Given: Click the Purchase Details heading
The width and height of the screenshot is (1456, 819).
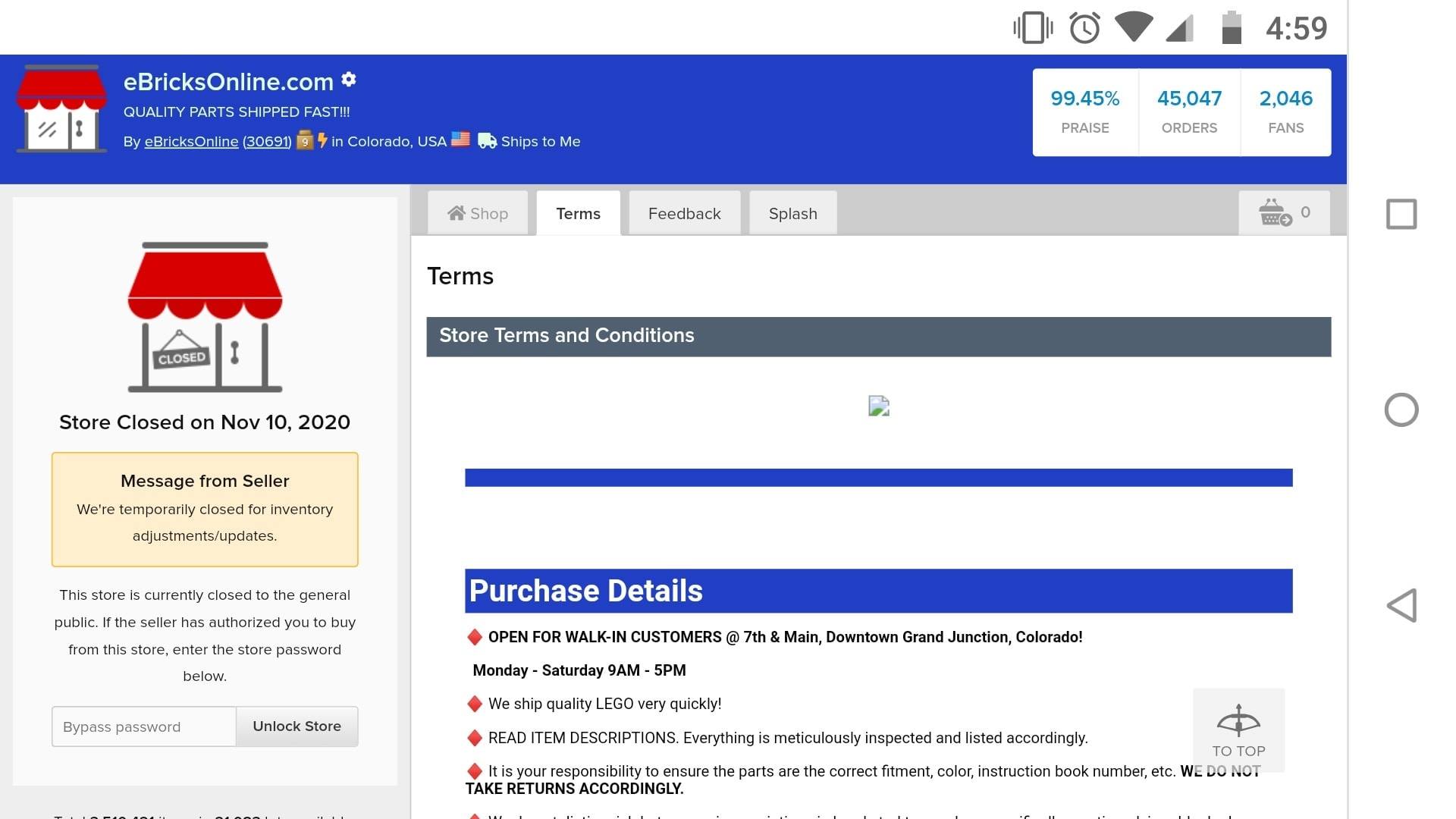Looking at the screenshot, I should [x=878, y=591].
